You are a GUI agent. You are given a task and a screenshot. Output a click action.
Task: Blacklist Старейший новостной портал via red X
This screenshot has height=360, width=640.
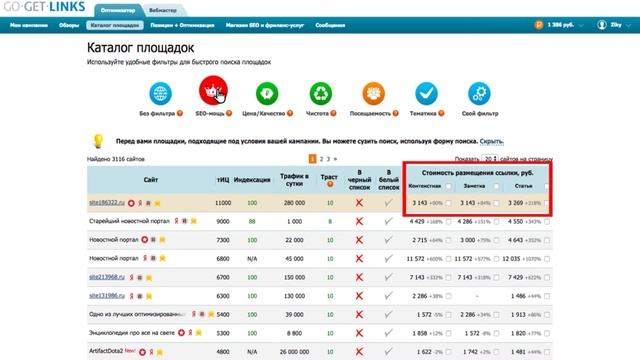pyautogui.click(x=359, y=221)
